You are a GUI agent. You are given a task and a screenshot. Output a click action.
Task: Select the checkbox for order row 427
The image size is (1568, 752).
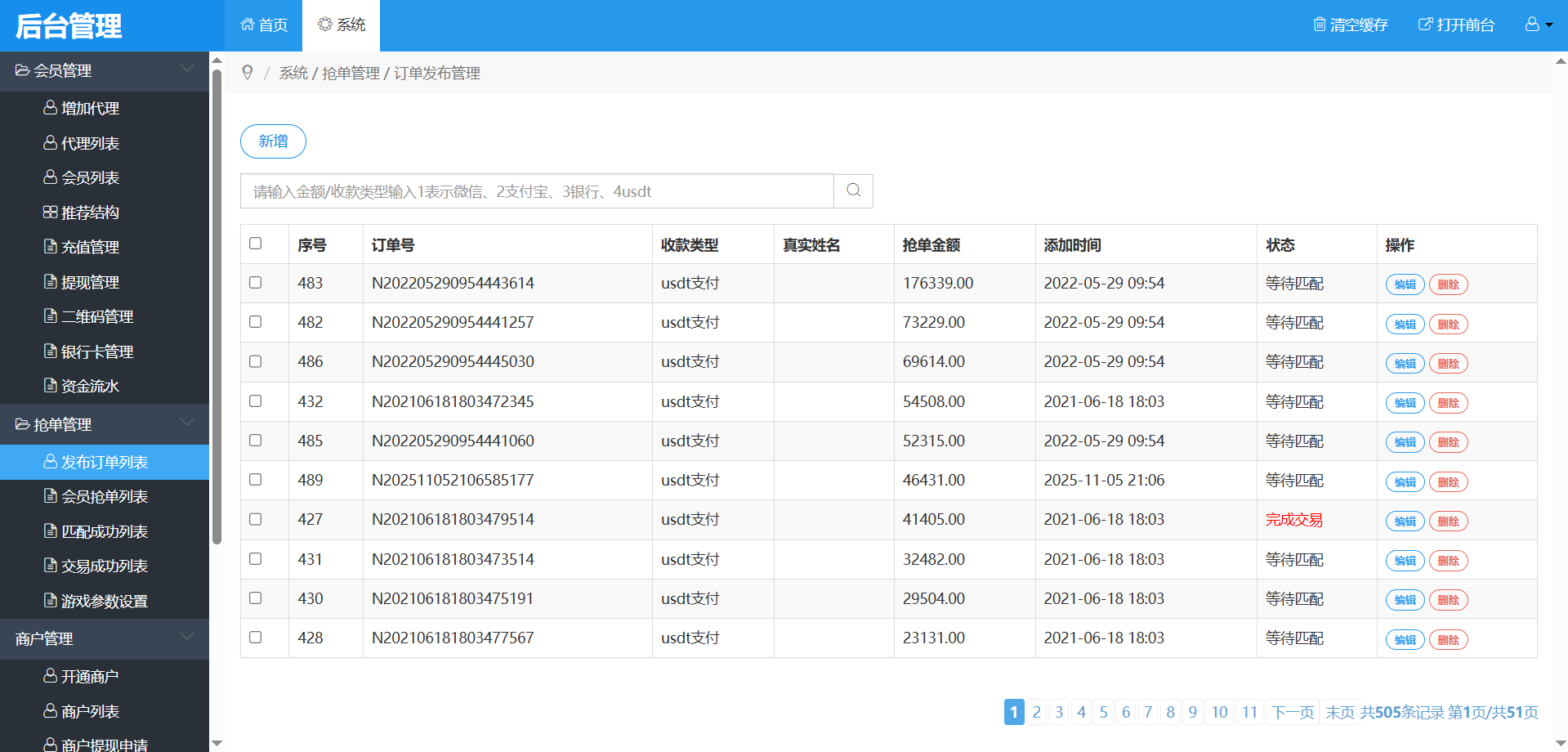256,519
